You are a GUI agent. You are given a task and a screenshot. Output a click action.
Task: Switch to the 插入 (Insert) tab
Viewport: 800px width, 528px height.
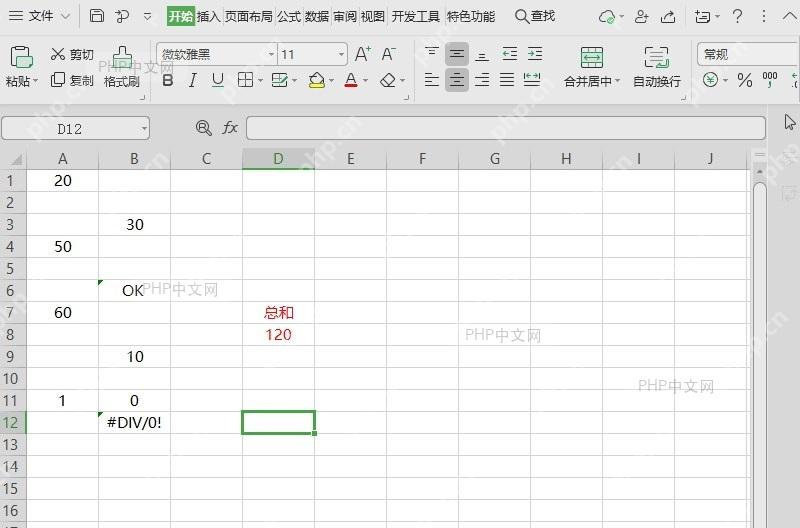click(209, 17)
